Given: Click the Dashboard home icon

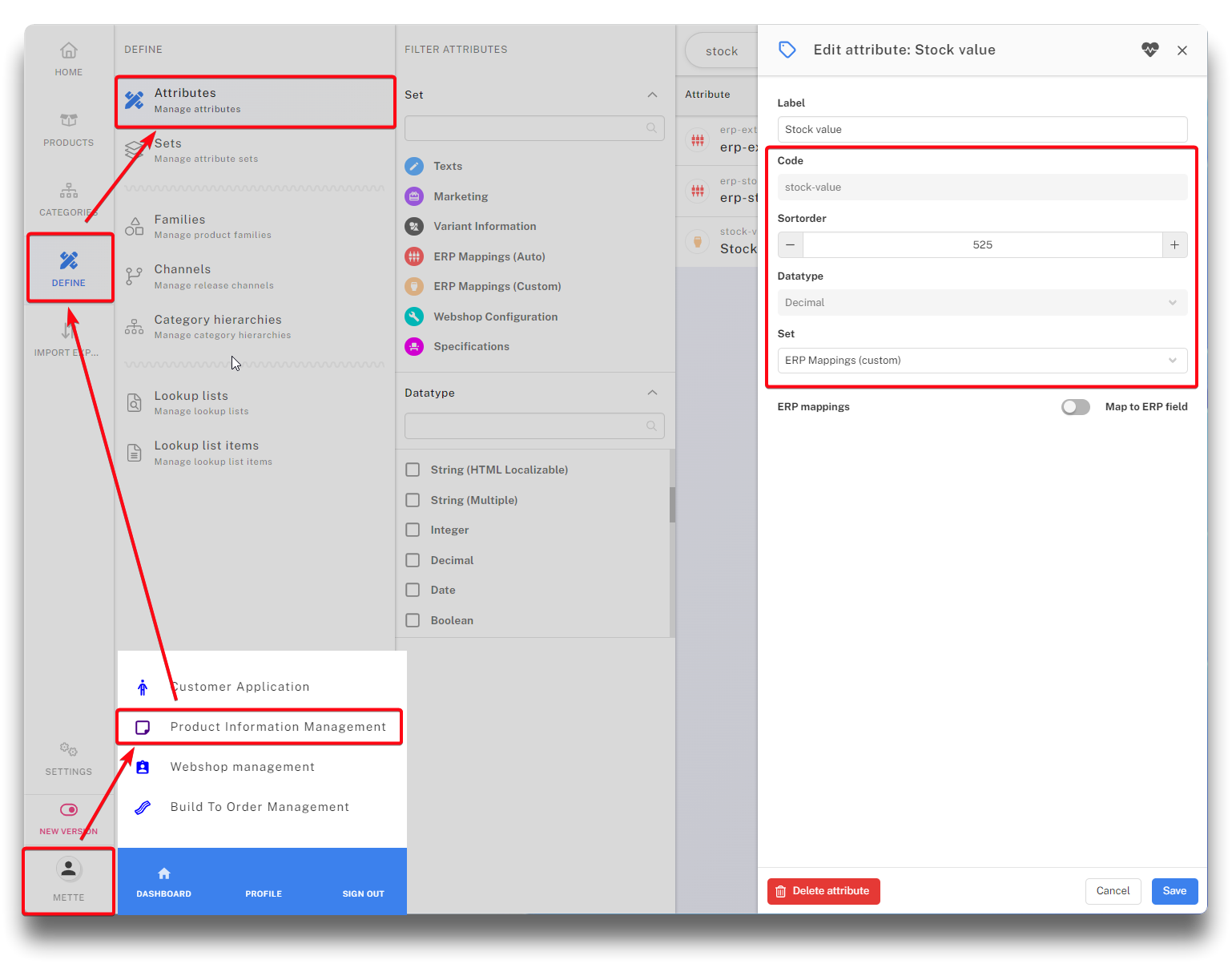Looking at the screenshot, I should point(164,873).
